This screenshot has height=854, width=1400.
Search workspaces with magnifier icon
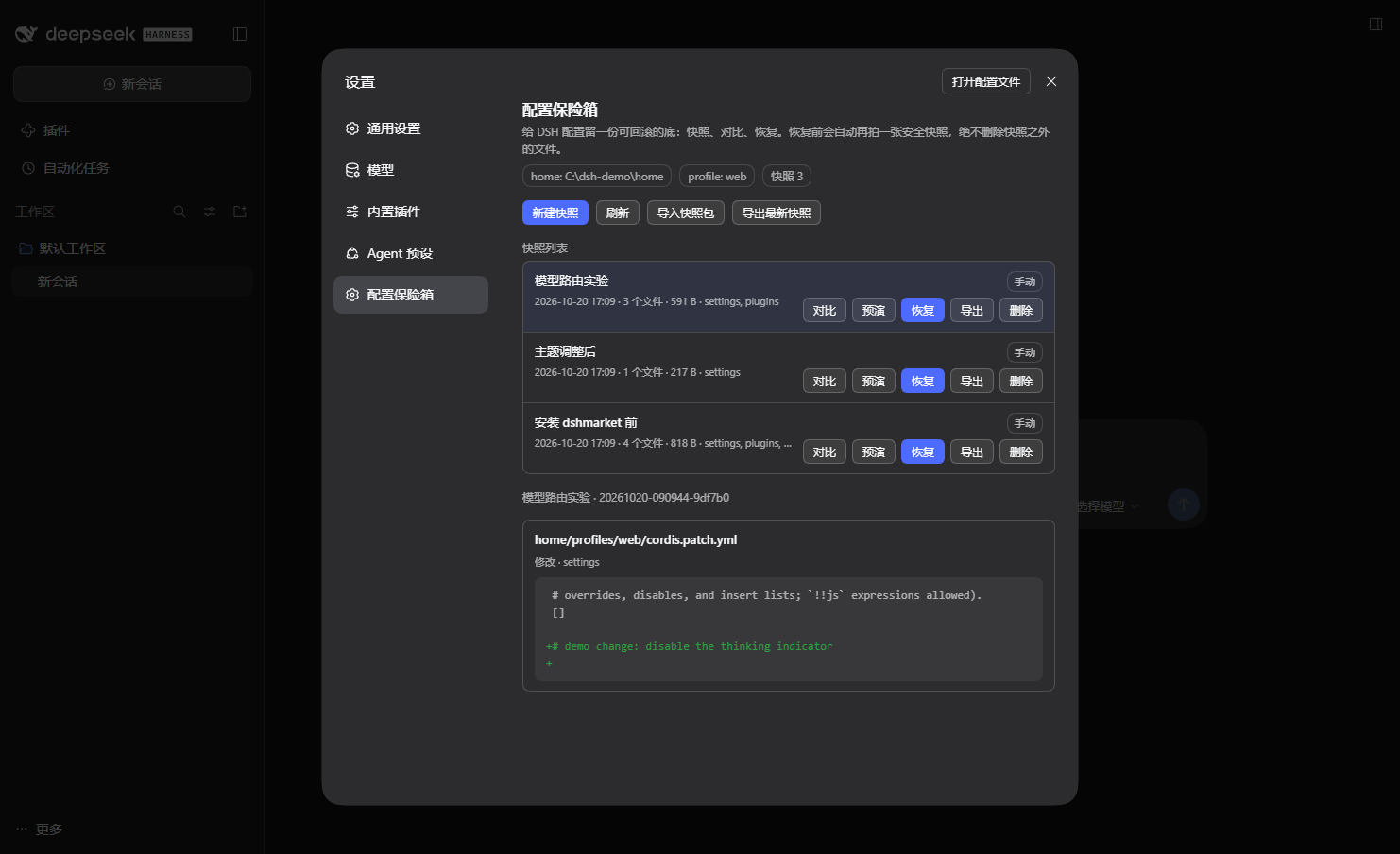click(x=179, y=212)
